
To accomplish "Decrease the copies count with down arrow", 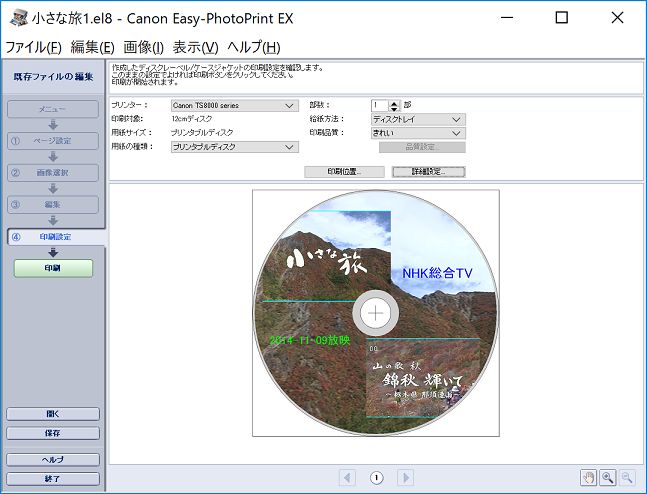I will [394, 109].
